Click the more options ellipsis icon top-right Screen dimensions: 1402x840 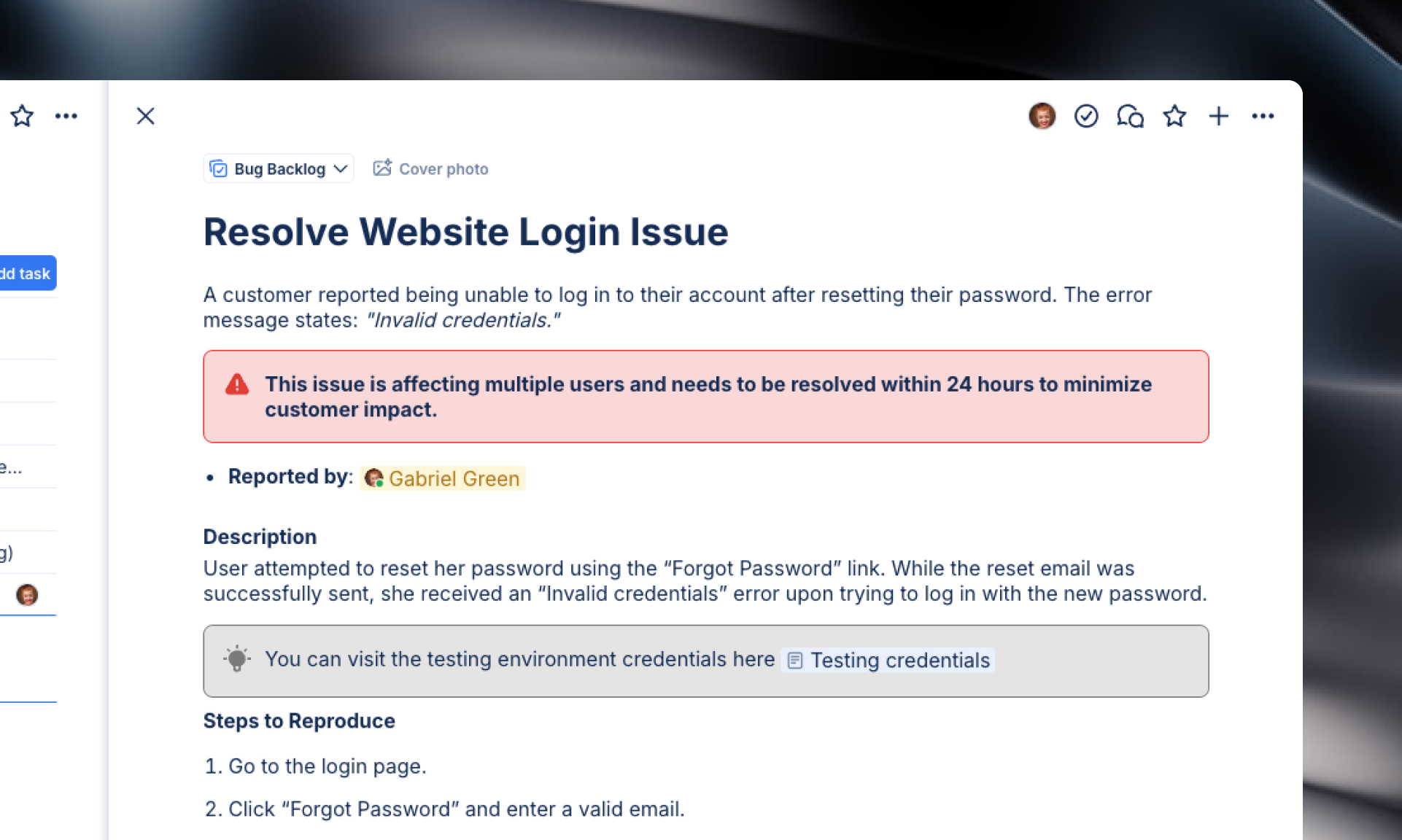[x=1263, y=115]
